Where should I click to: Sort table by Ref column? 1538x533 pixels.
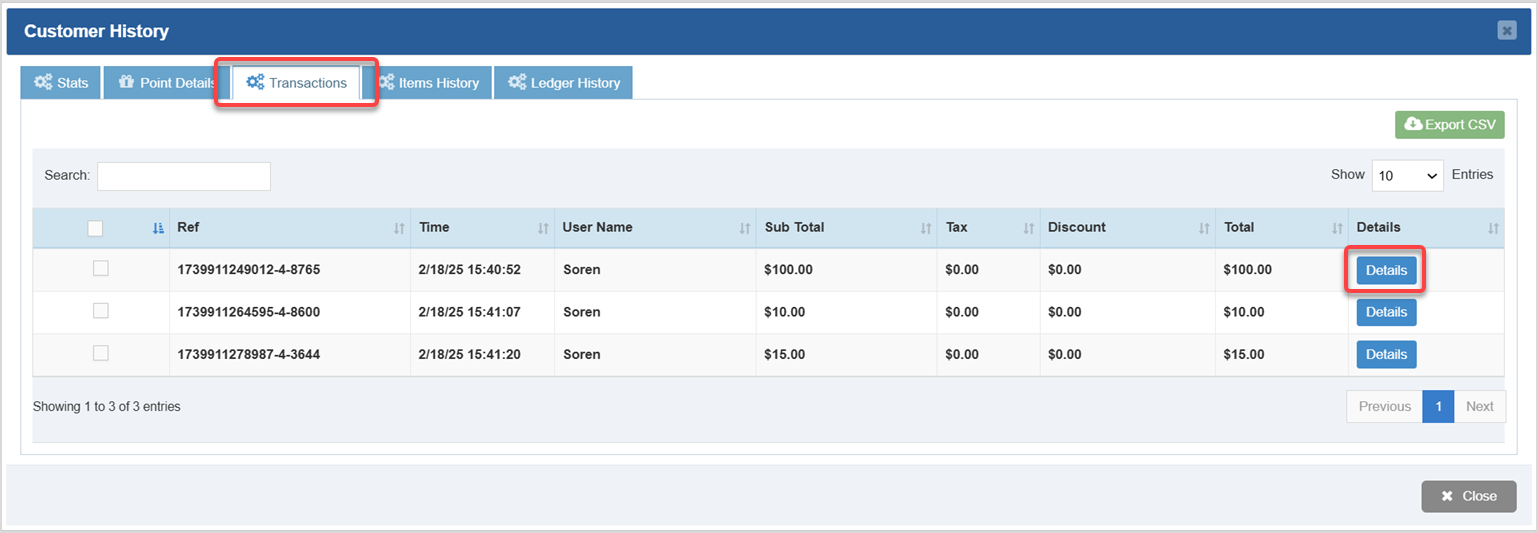290,228
